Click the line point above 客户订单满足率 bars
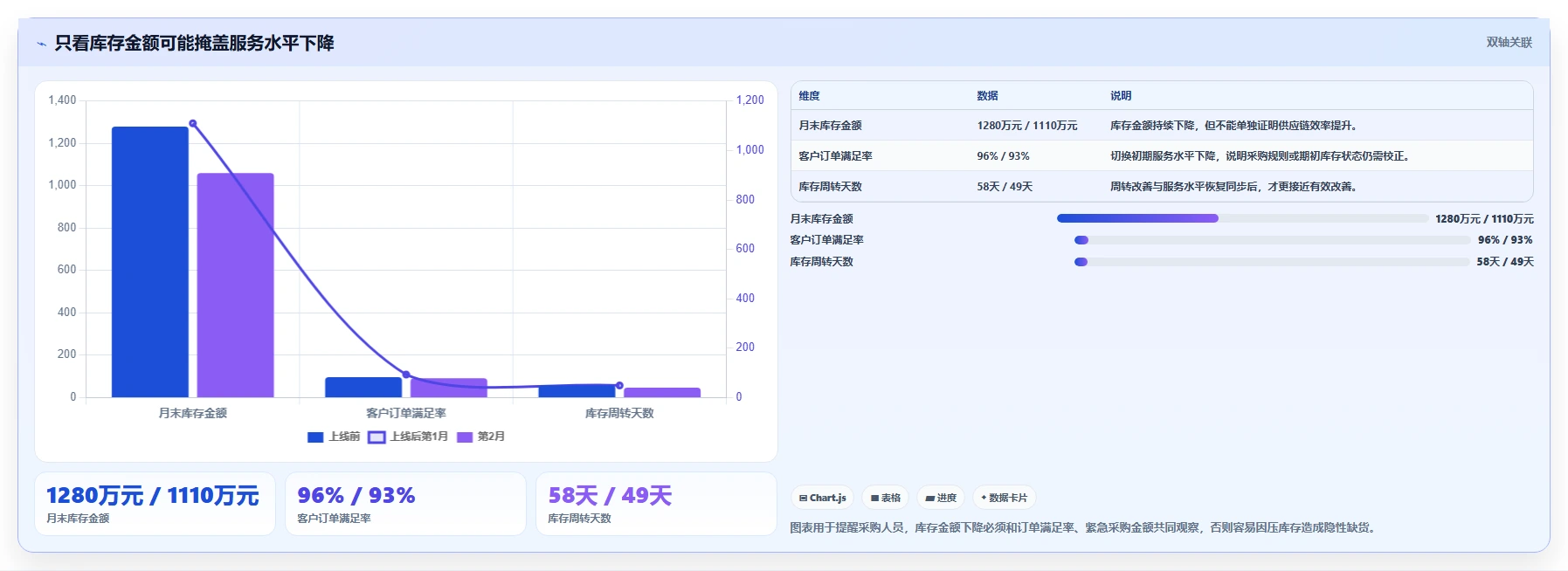 [406, 375]
